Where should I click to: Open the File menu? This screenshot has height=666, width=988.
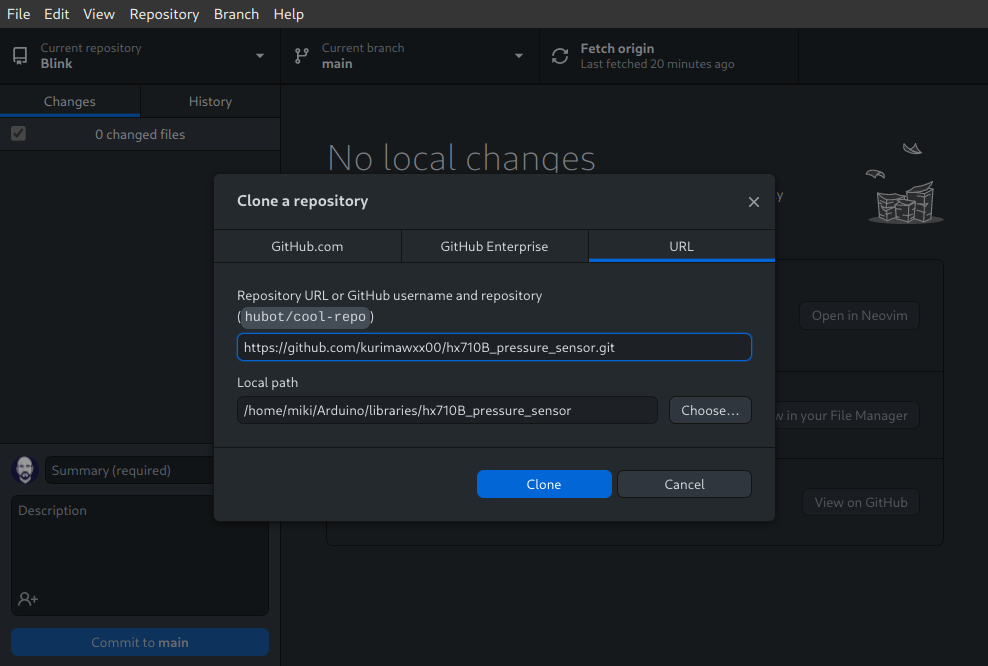[x=18, y=14]
